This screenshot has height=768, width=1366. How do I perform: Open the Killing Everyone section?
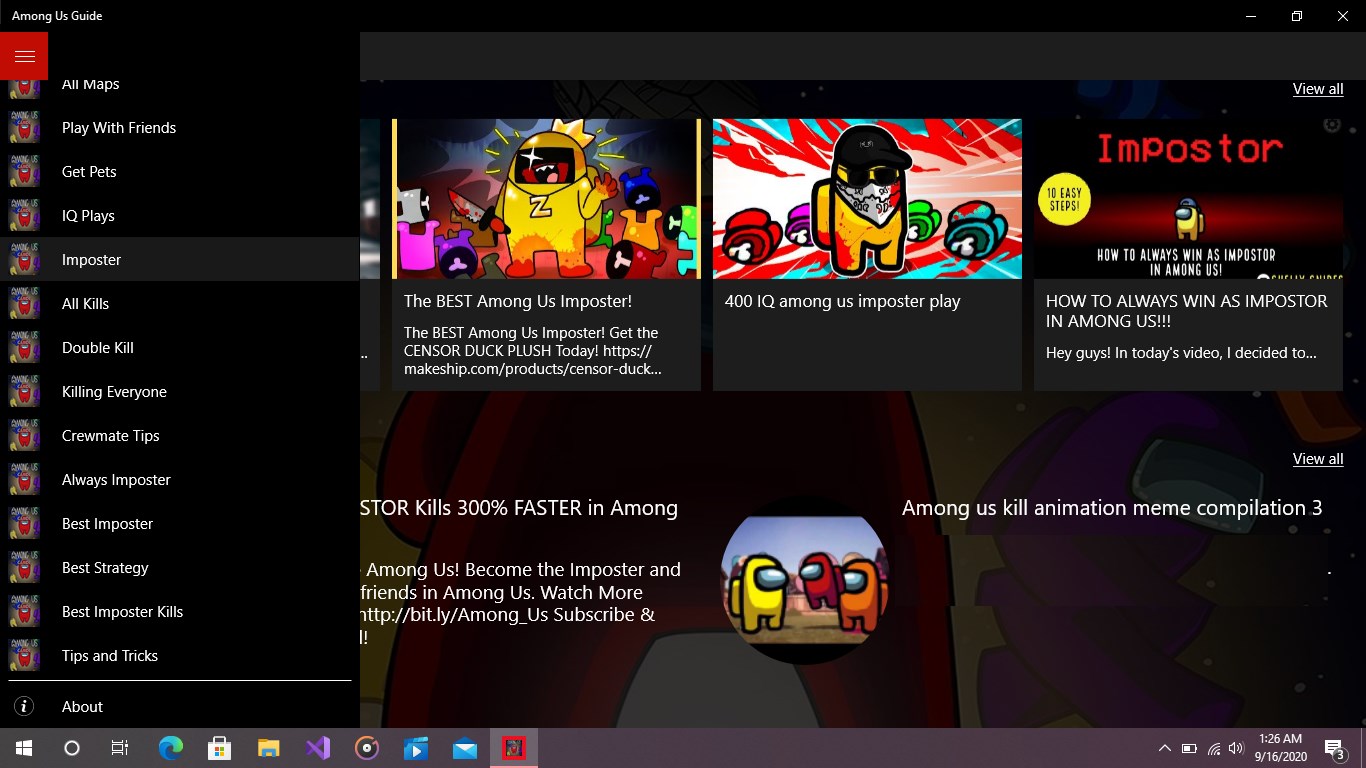coord(180,392)
